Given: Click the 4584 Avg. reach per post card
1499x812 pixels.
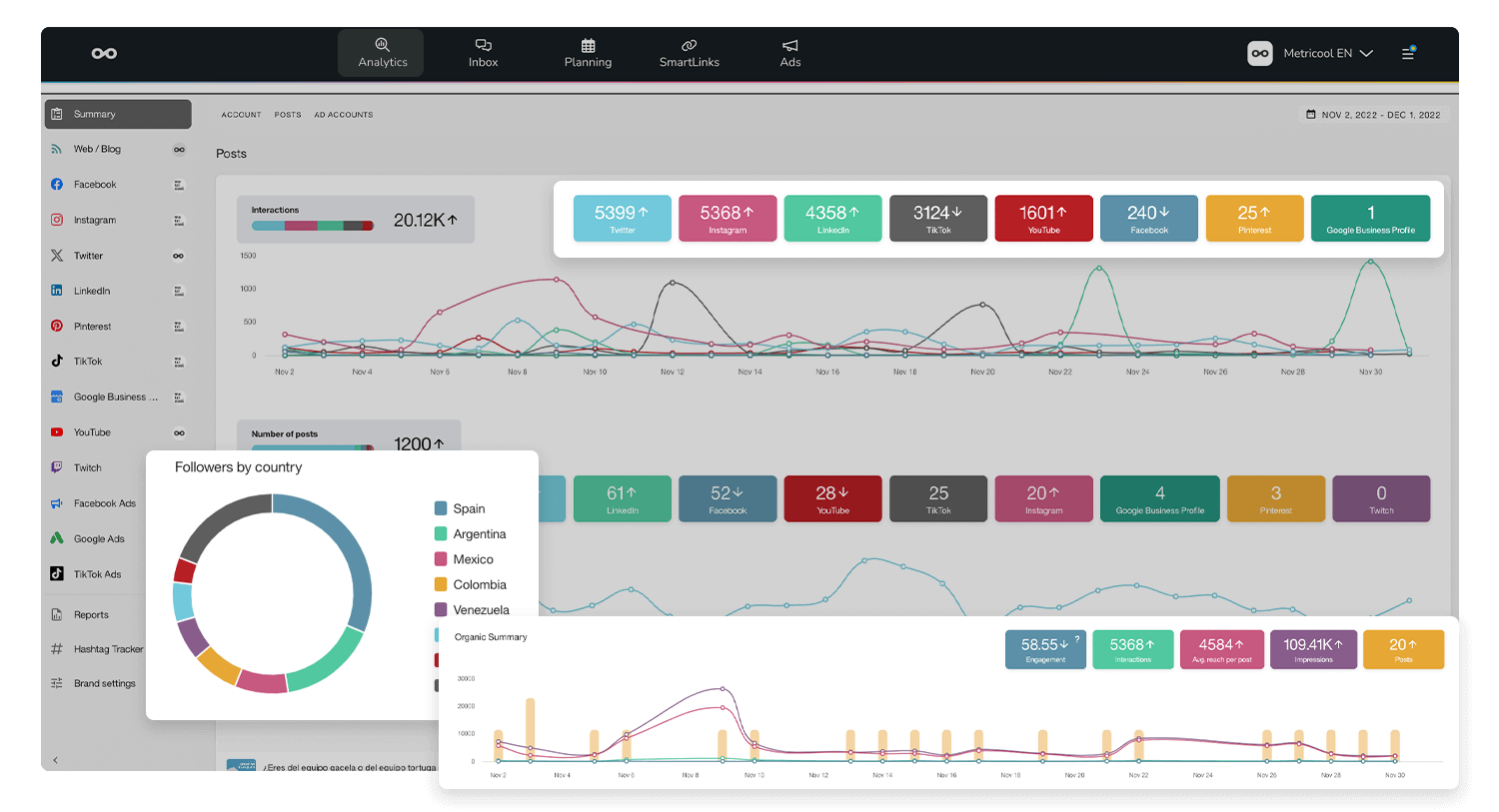Looking at the screenshot, I should point(1221,649).
